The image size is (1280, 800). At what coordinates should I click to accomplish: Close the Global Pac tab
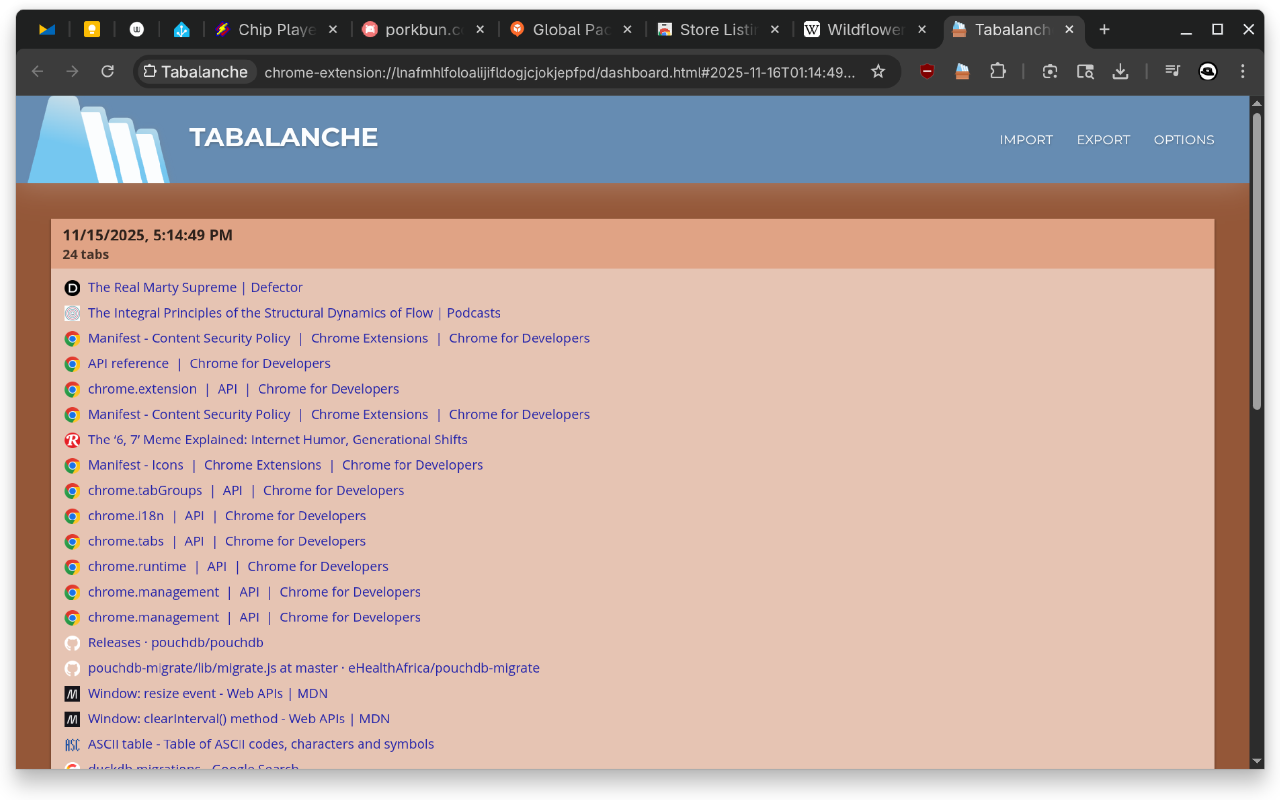click(627, 30)
